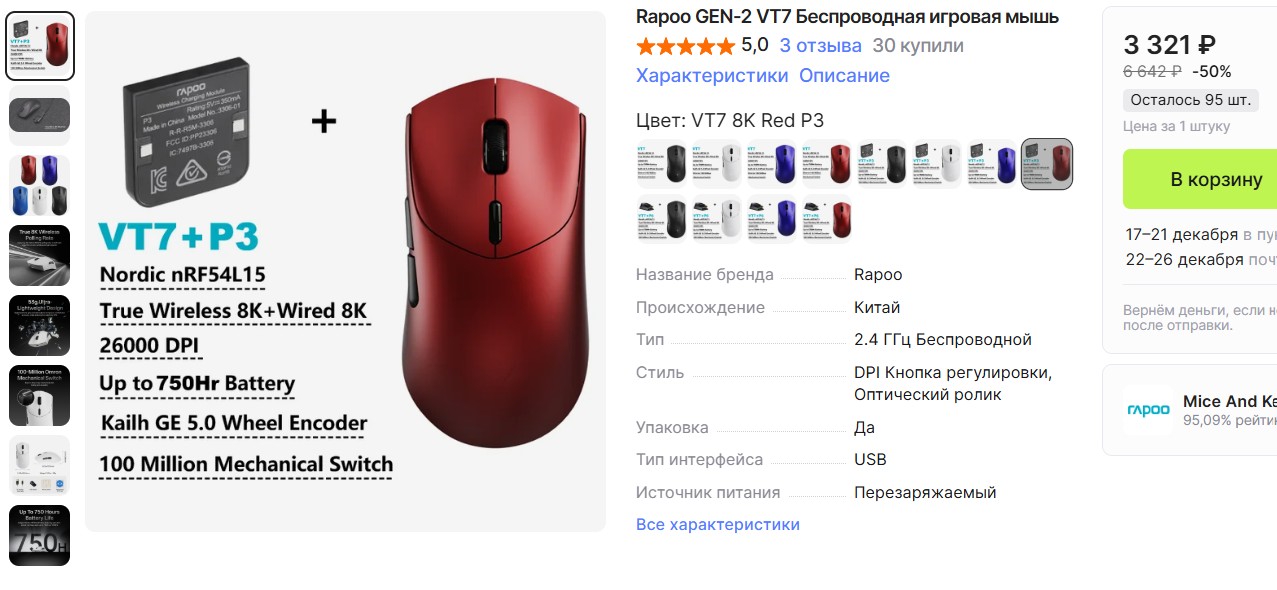This screenshot has height=590, width=1277.
Task: Choose the white VT7 mouse-only variant
Action: click(716, 164)
